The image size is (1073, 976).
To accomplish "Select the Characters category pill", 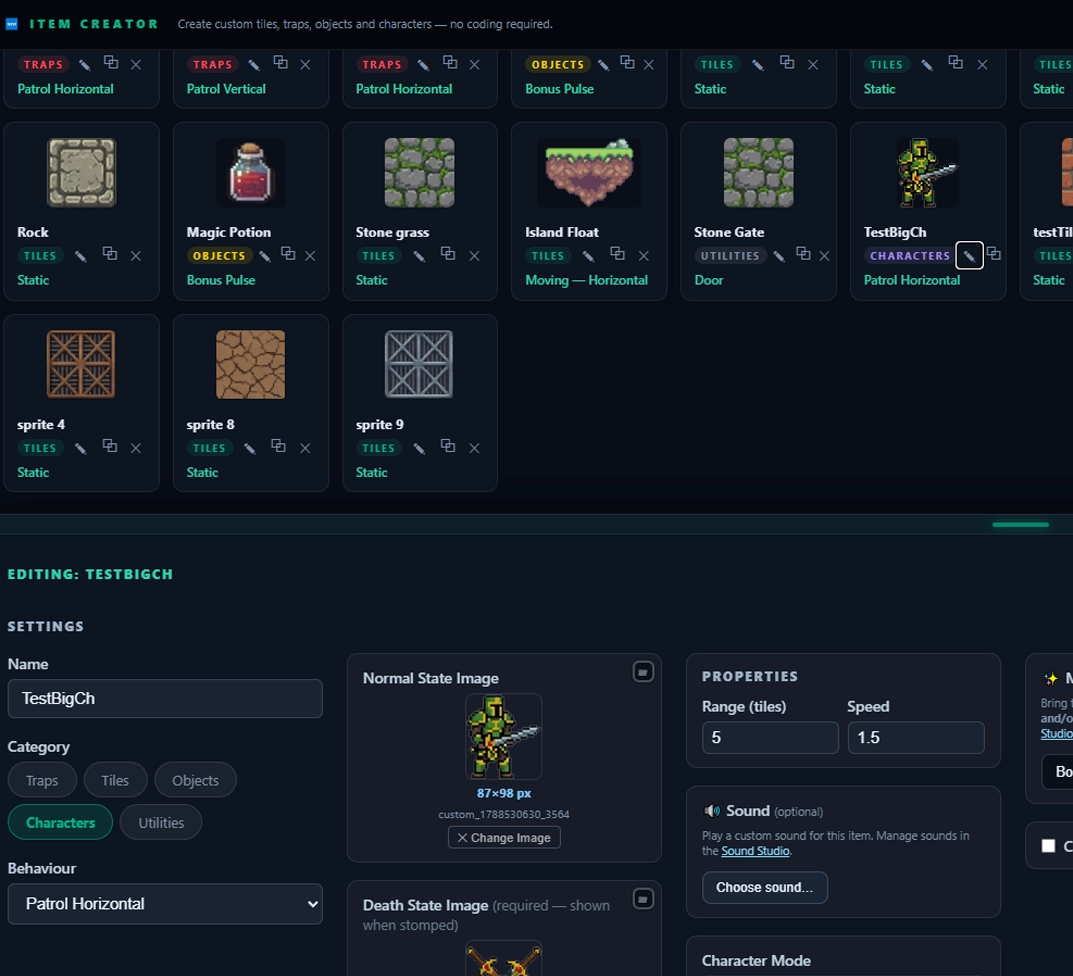I will pos(60,823).
